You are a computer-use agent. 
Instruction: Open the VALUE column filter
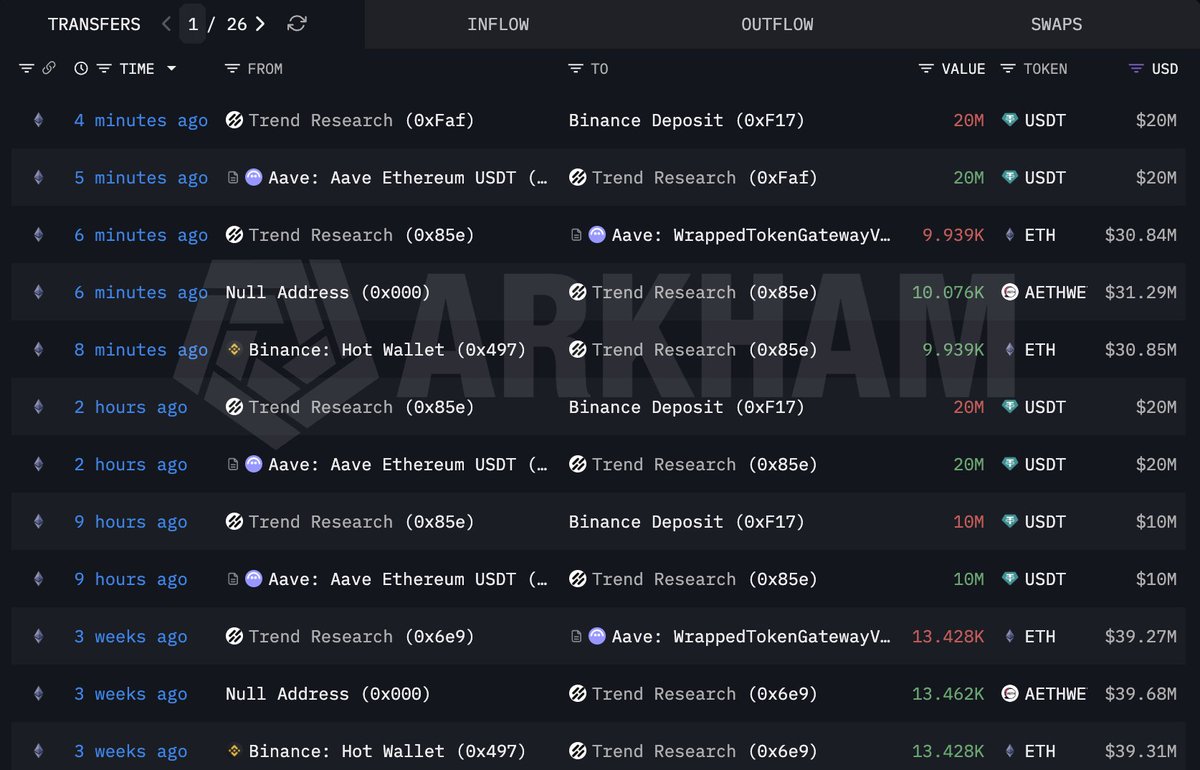tap(927, 68)
